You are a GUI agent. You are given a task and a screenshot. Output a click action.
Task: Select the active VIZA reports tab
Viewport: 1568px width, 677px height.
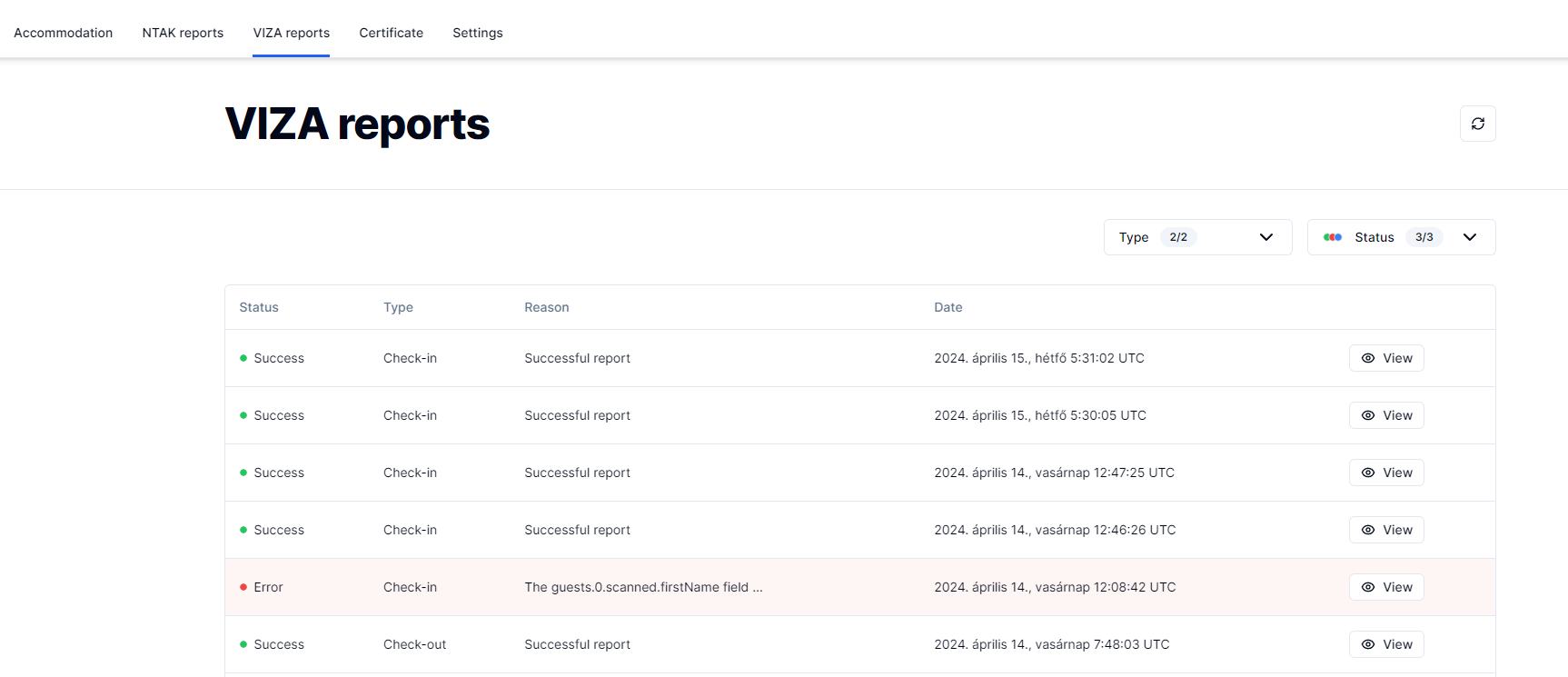click(x=291, y=33)
